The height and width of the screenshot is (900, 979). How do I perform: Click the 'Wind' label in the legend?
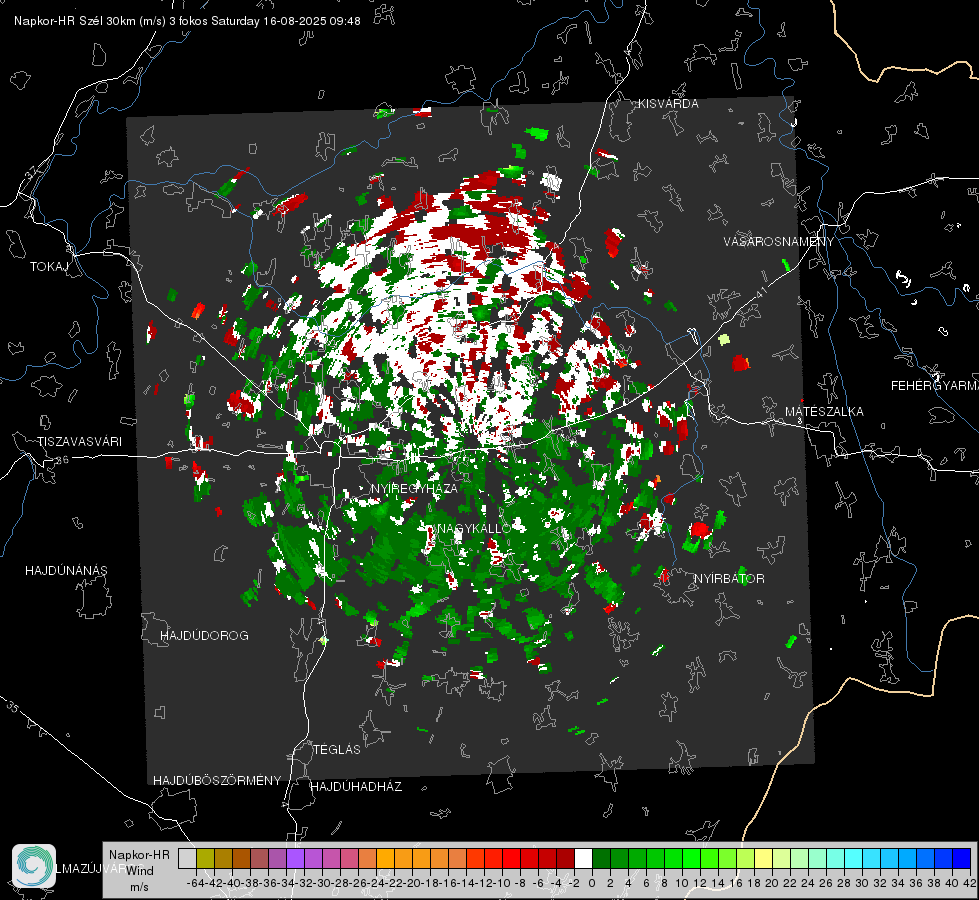(140, 871)
